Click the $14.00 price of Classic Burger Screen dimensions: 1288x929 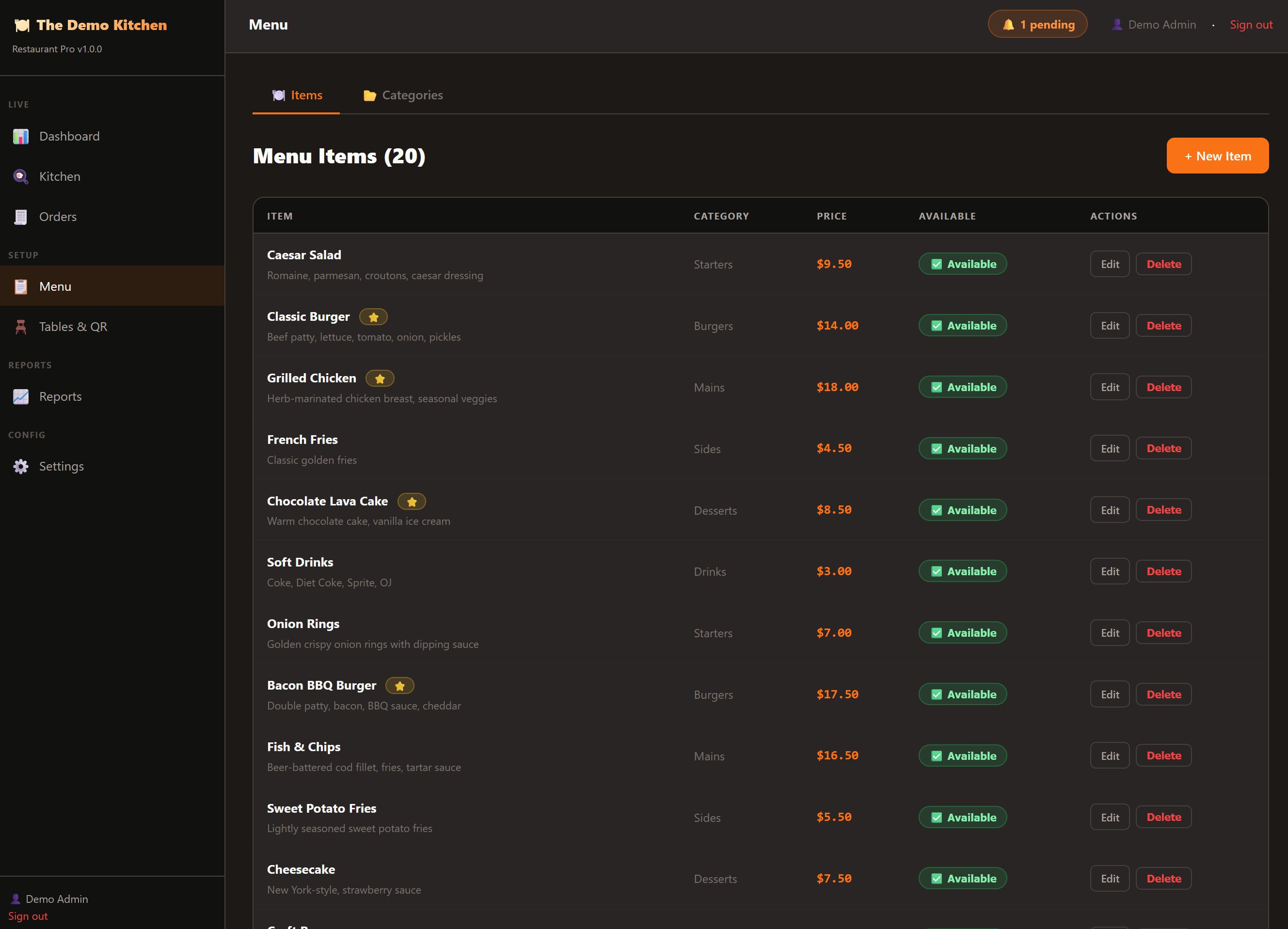(837, 326)
